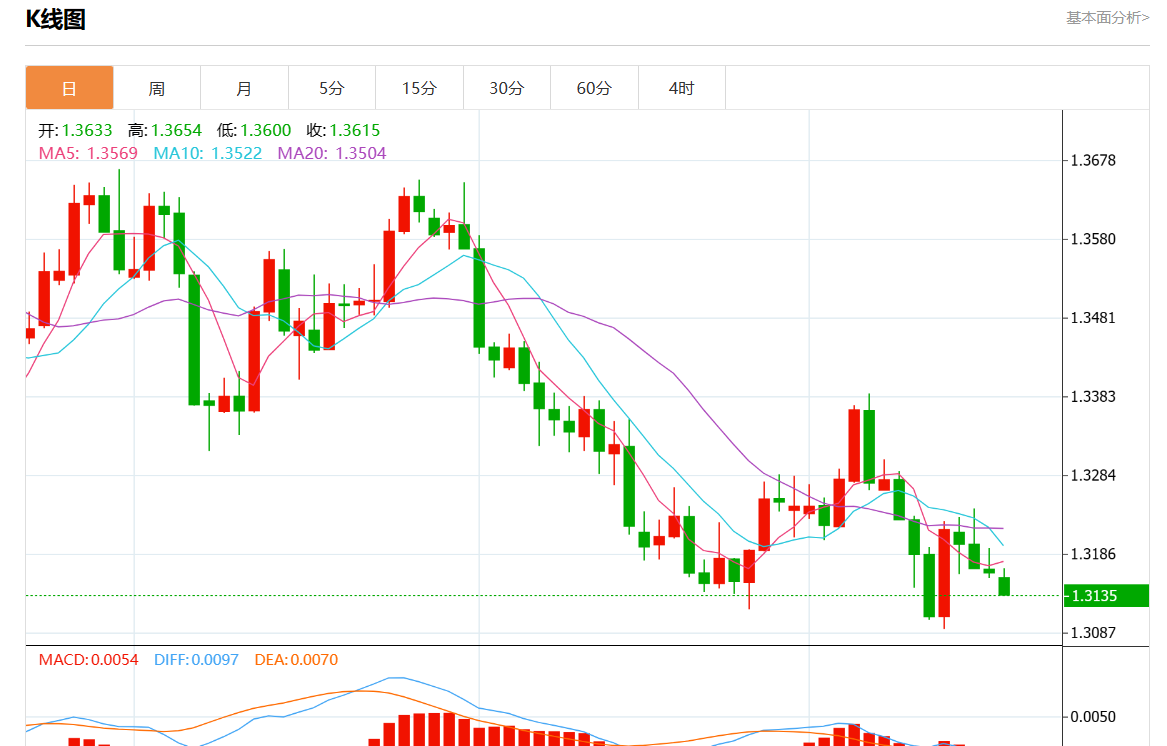Open the 30分 interval tab
The width and height of the screenshot is (1167, 746).
(x=507, y=88)
